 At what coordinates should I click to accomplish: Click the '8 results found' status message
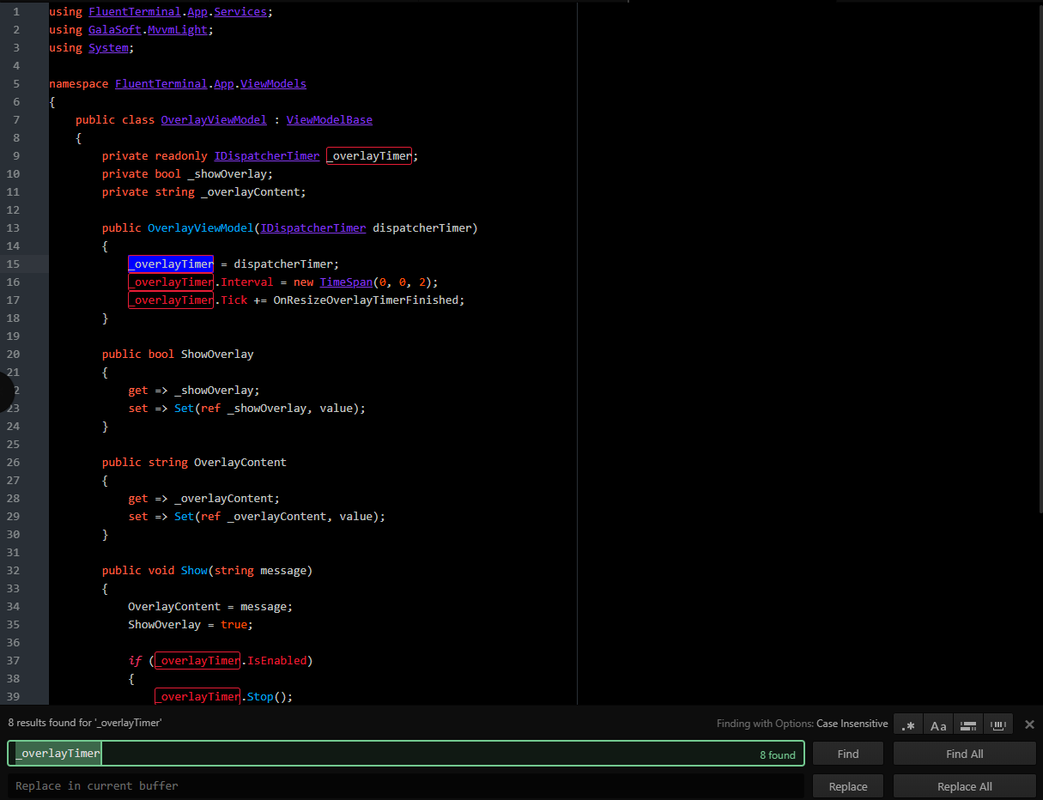point(84,722)
